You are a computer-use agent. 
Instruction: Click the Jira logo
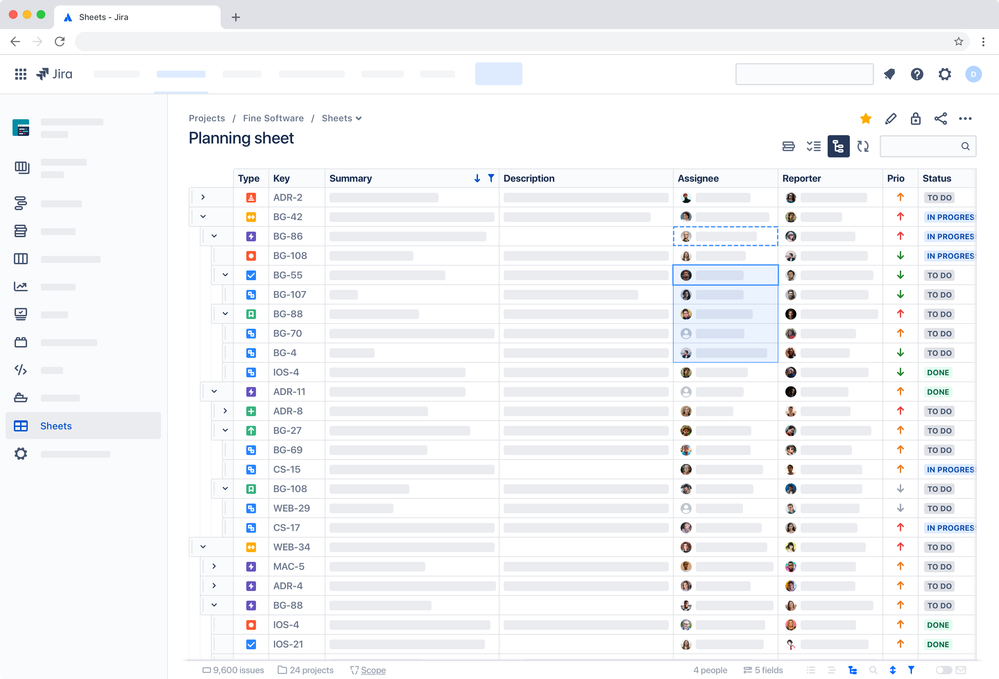click(54, 74)
